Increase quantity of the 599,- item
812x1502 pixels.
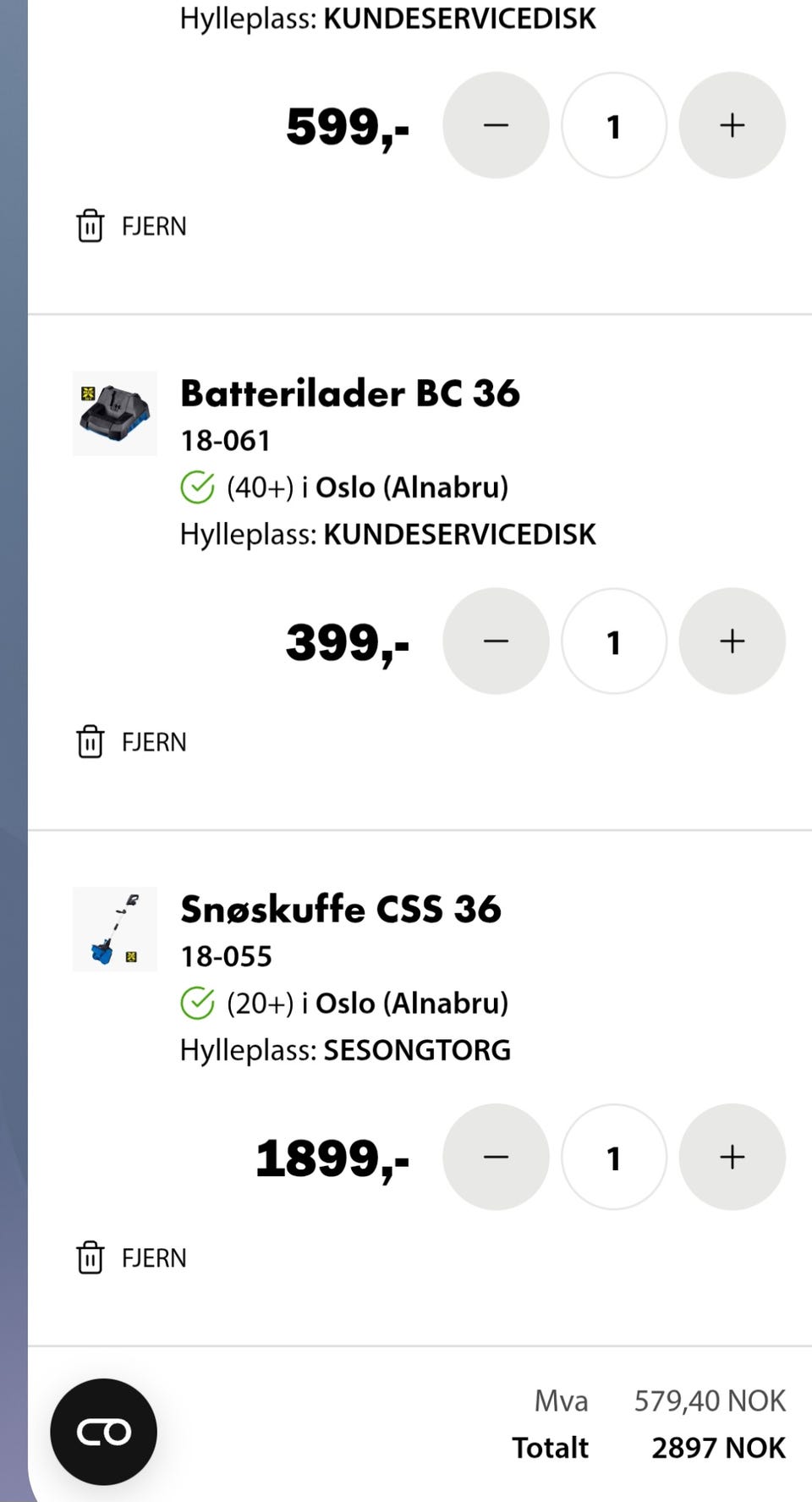732,125
